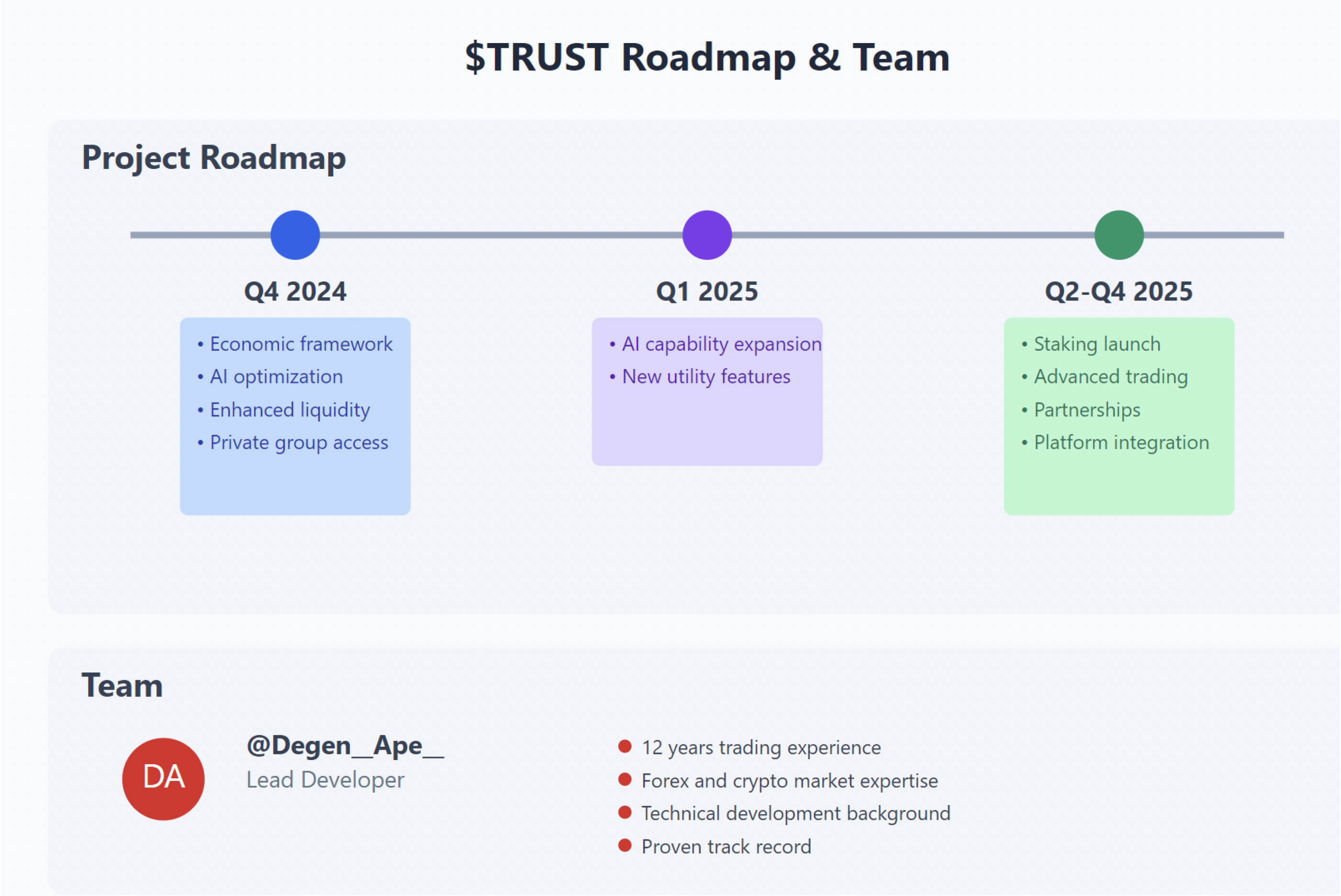Click the Staking launch roadmap item
The height and width of the screenshot is (896, 1341).
click(1097, 344)
